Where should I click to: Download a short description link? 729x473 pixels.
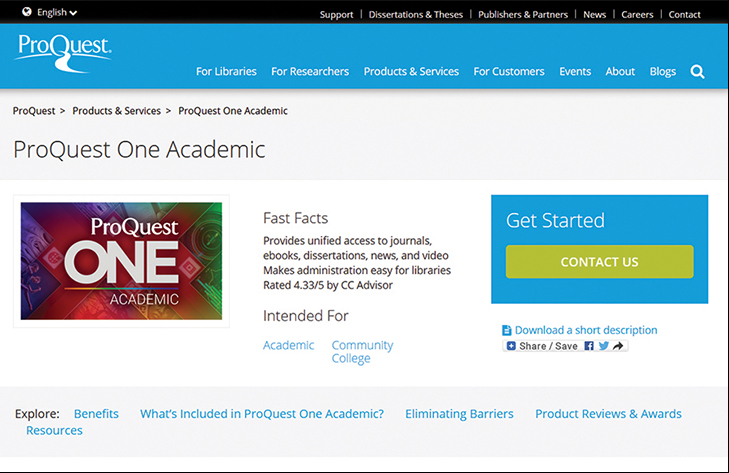click(x=586, y=330)
